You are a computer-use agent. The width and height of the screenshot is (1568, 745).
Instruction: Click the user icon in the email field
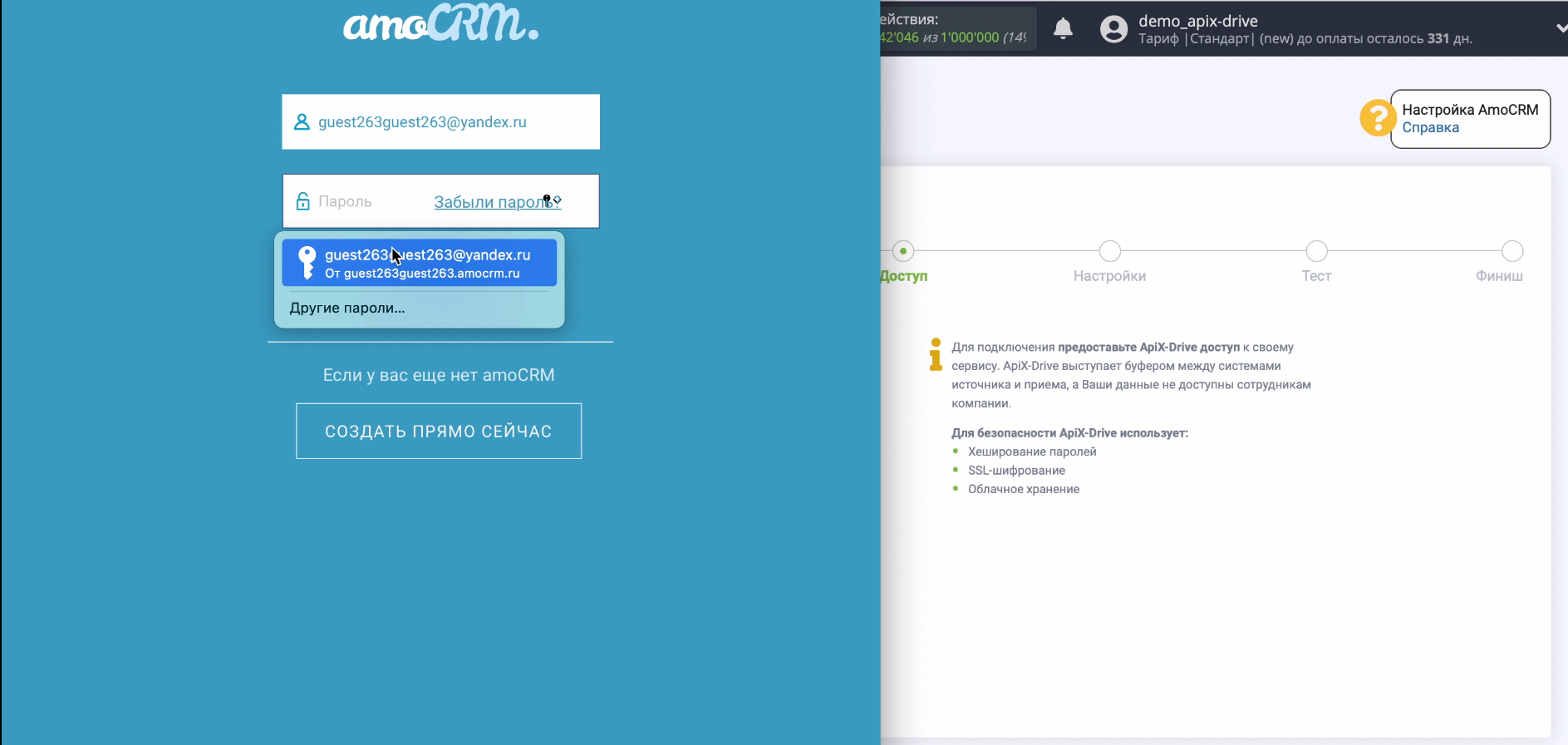click(x=302, y=122)
